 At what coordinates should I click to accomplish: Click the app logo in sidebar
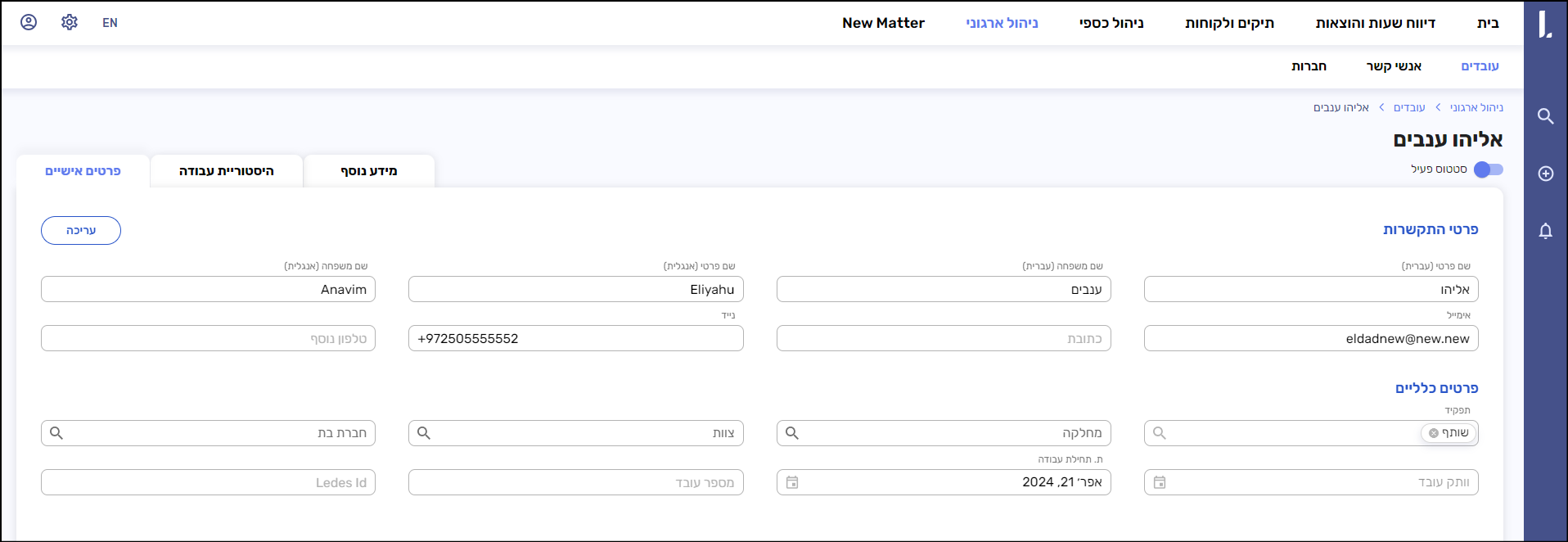click(x=1545, y=24)
